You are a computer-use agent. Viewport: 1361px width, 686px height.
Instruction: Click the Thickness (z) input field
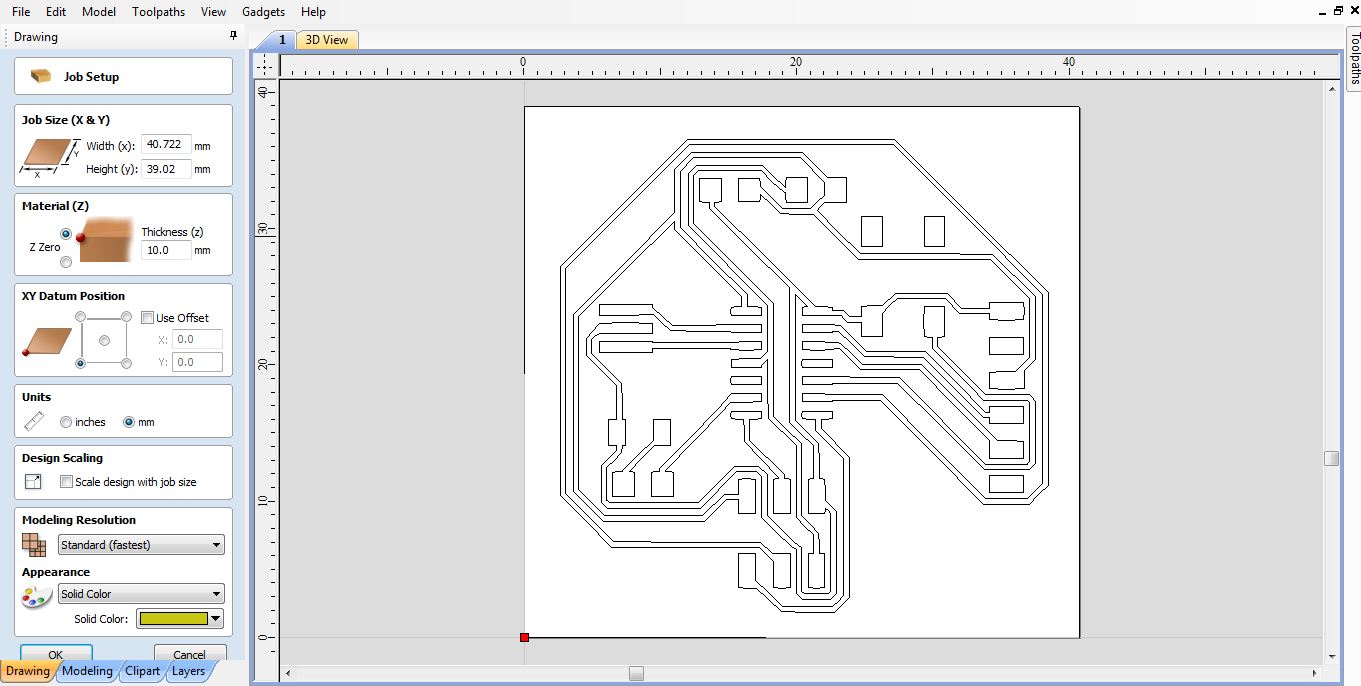[166, 250]
